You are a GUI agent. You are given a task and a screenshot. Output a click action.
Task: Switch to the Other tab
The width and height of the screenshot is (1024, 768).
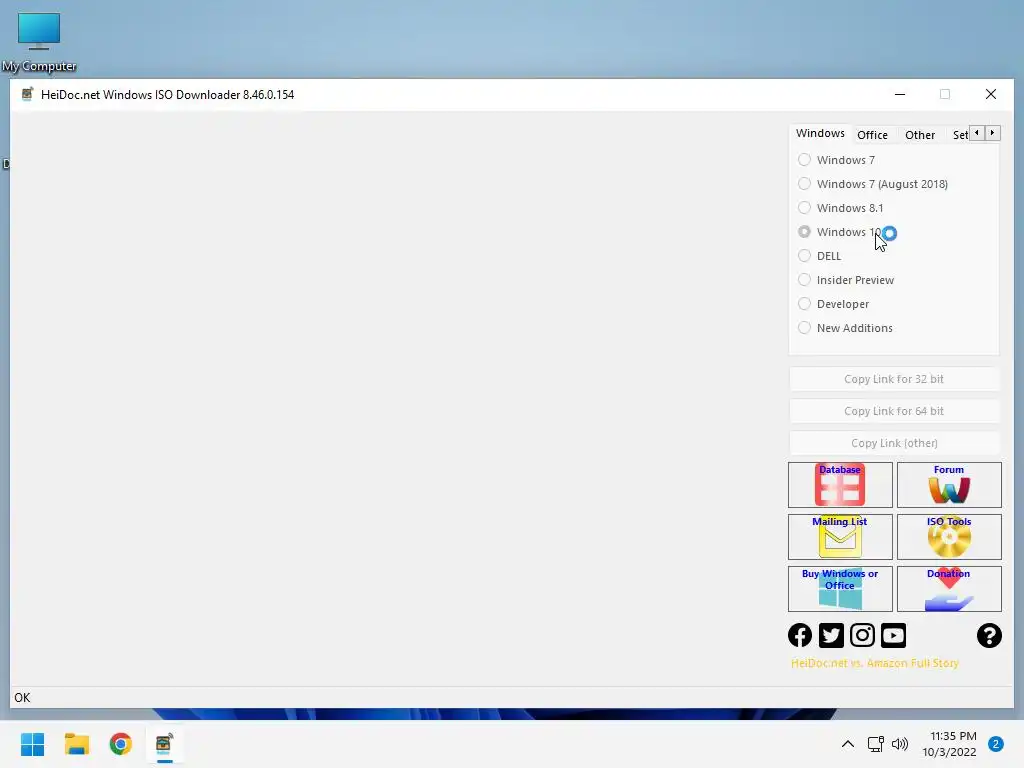coord(920,135)
